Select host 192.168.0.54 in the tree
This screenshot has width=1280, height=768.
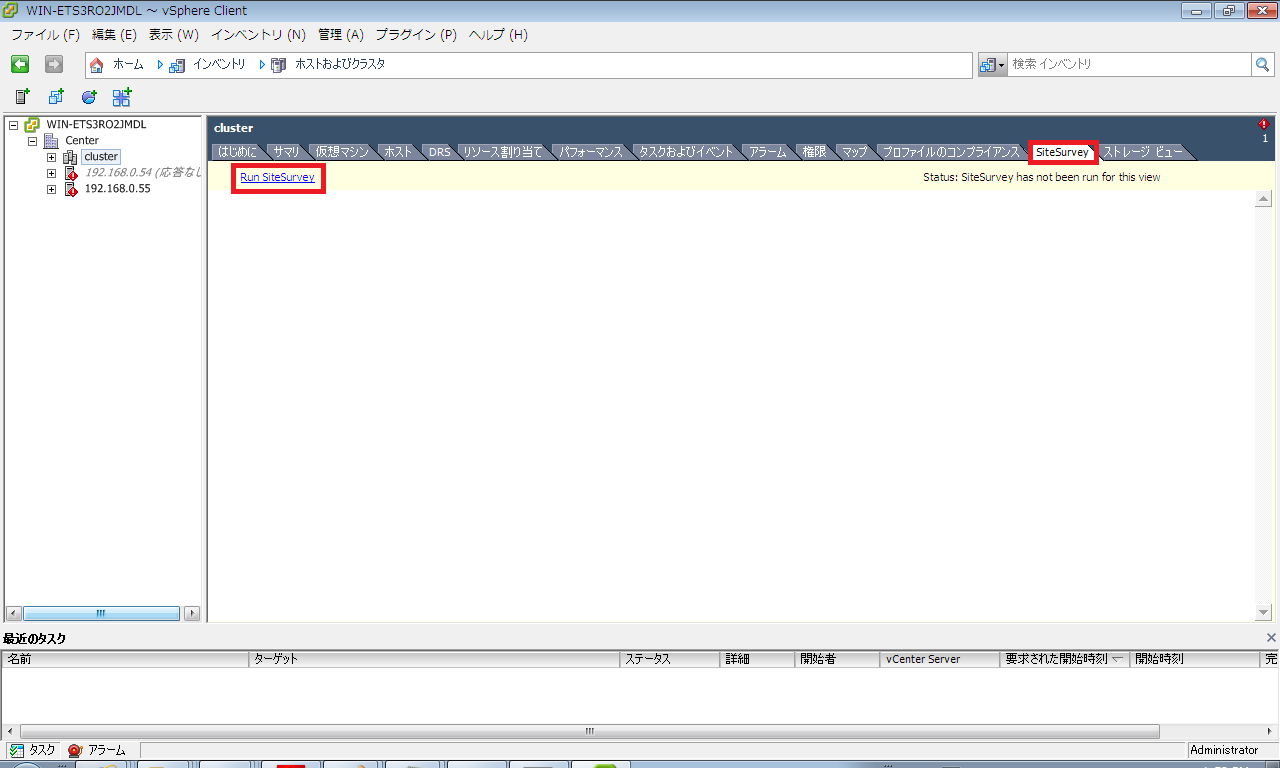click(x=142, y=173)
